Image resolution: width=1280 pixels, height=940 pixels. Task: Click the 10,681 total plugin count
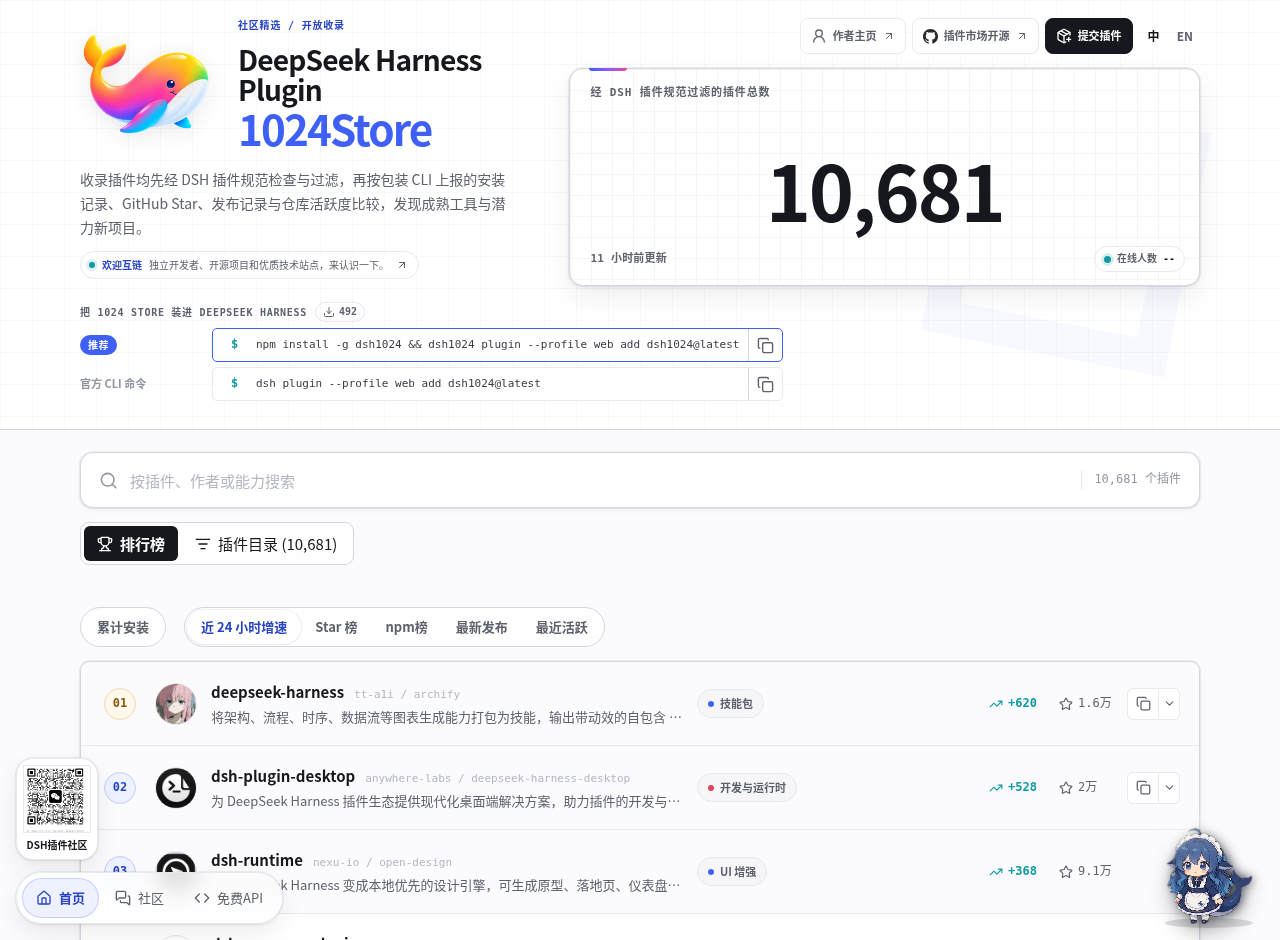pos(885,193)
